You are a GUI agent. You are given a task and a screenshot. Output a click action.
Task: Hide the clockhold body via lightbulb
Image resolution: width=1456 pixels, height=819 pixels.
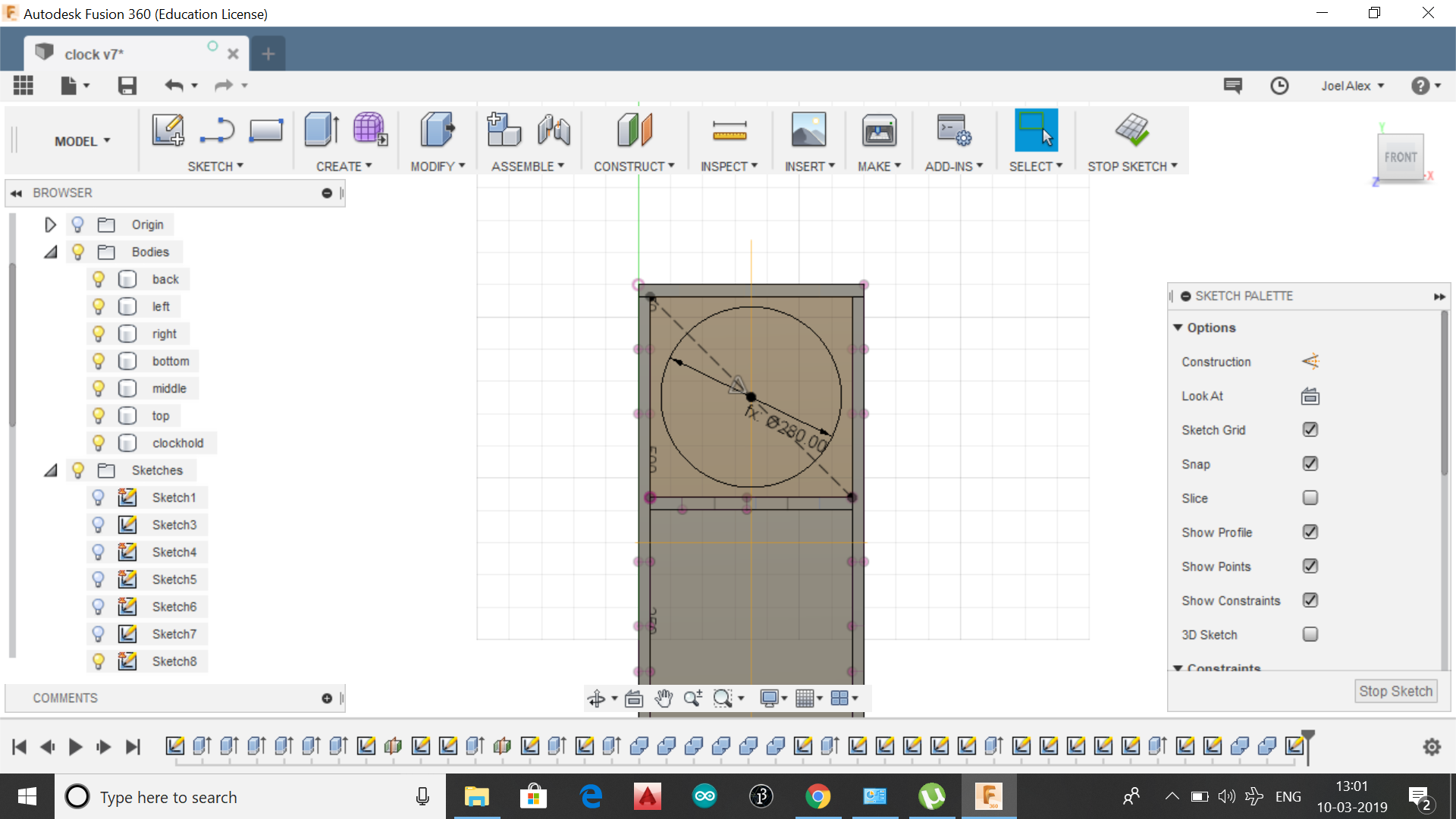98,443
